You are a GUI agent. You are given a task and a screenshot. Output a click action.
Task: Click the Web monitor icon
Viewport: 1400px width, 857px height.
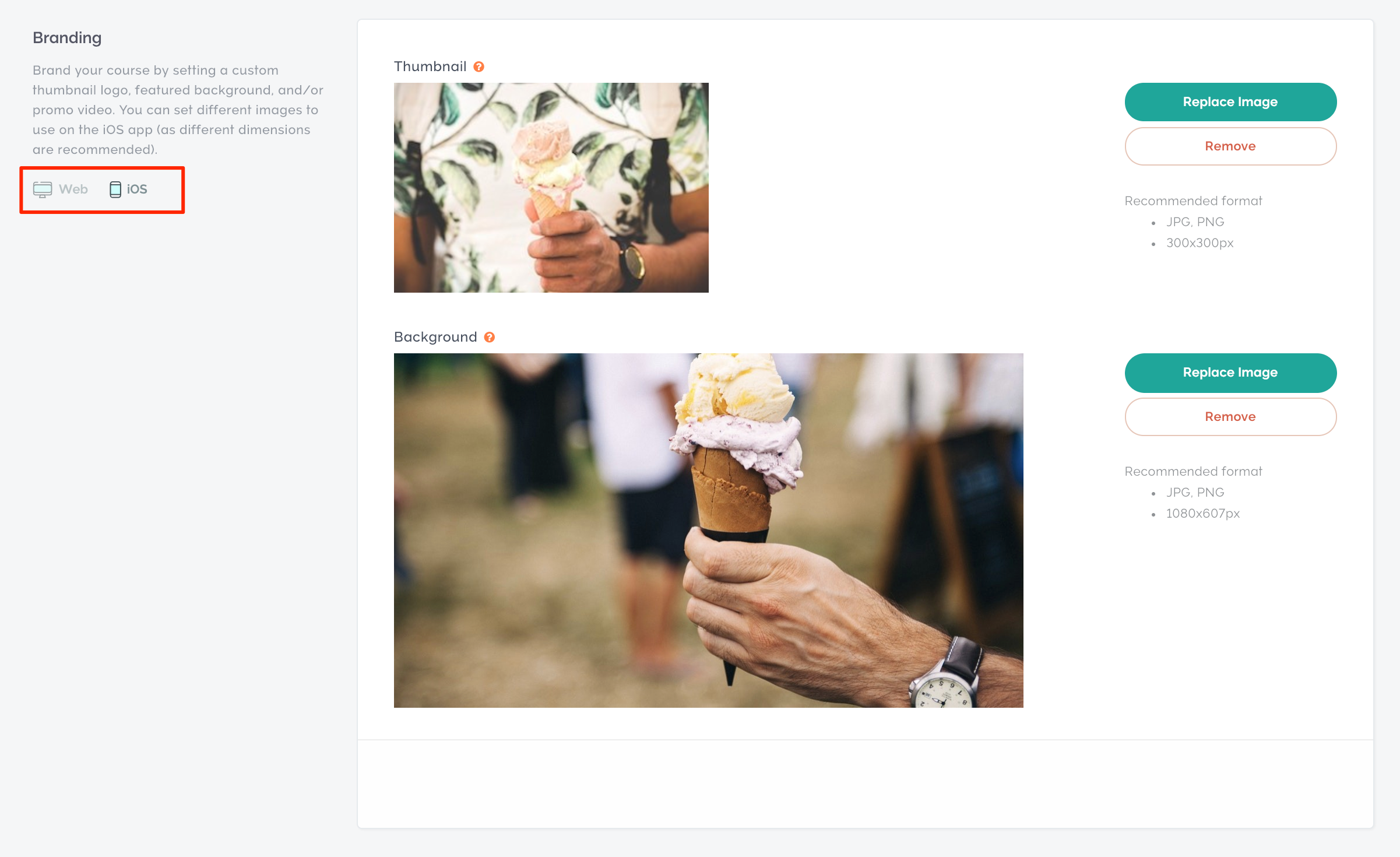click(x=43, y=189)
